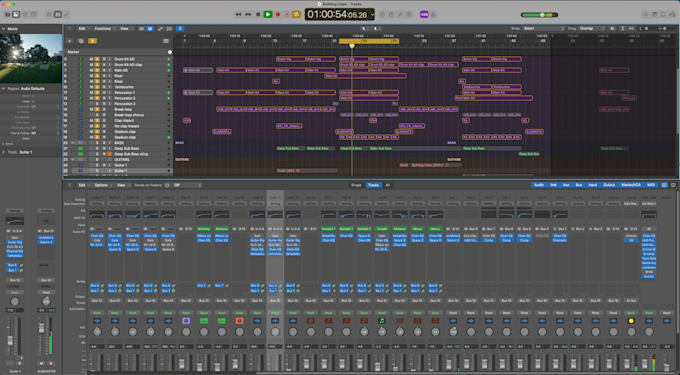Click the Metronome button beside purple Count-in
The image size is (680, 375).
[433, 14]
